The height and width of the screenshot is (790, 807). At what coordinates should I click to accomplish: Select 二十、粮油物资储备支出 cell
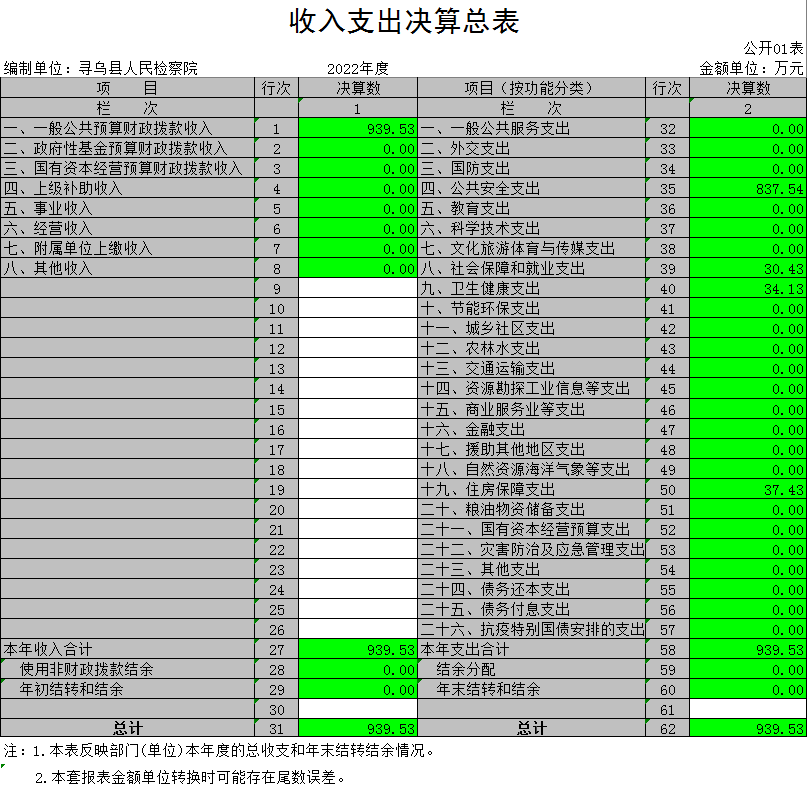pyautogui.click(x=532, y=510)
